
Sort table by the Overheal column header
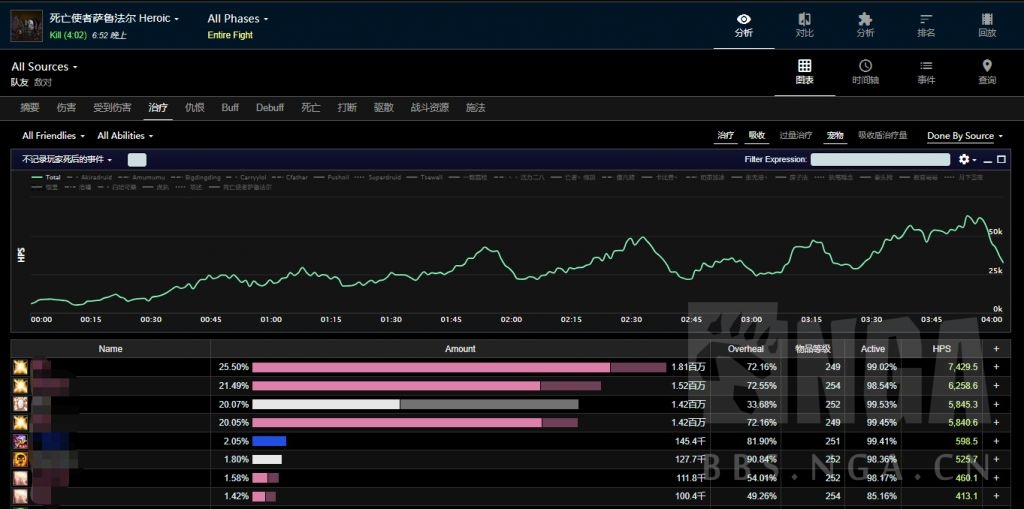[746, 349]
